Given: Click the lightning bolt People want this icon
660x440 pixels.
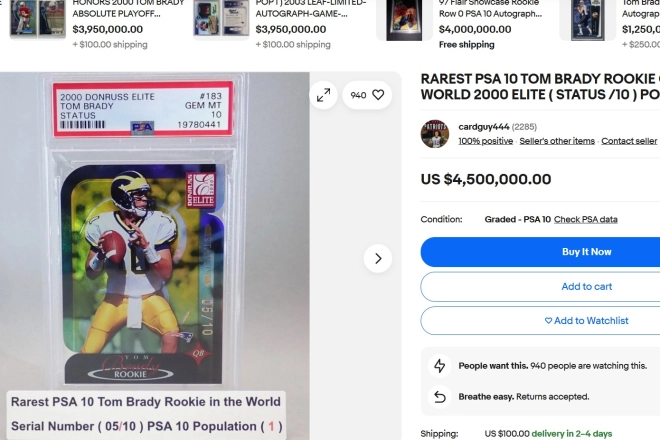Looking at the screenshot, I should 440,365.
